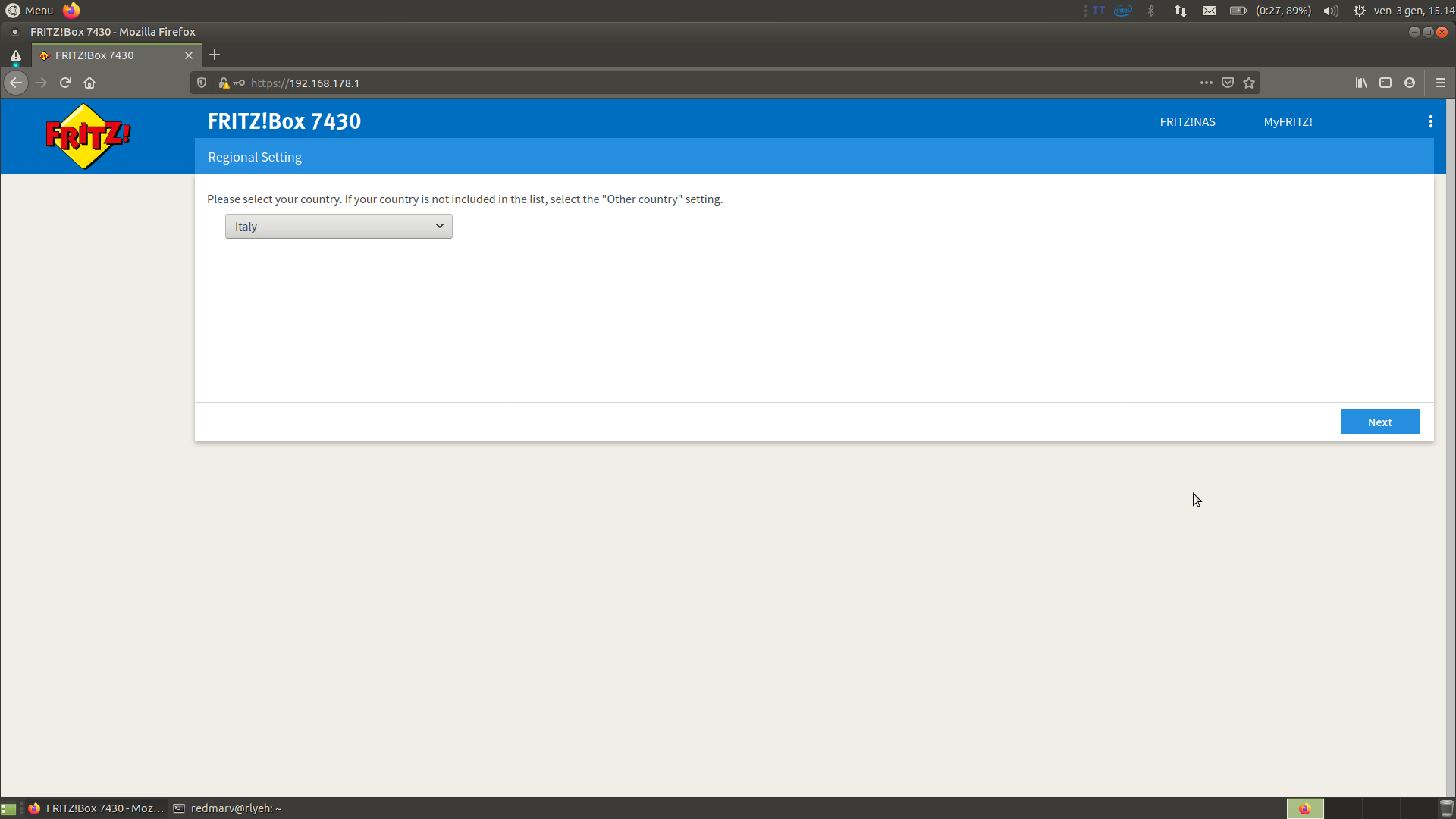Open FRITZ!NAS from the header
The width and height of the screenshot is (1456, 819).
point(1188,121)
